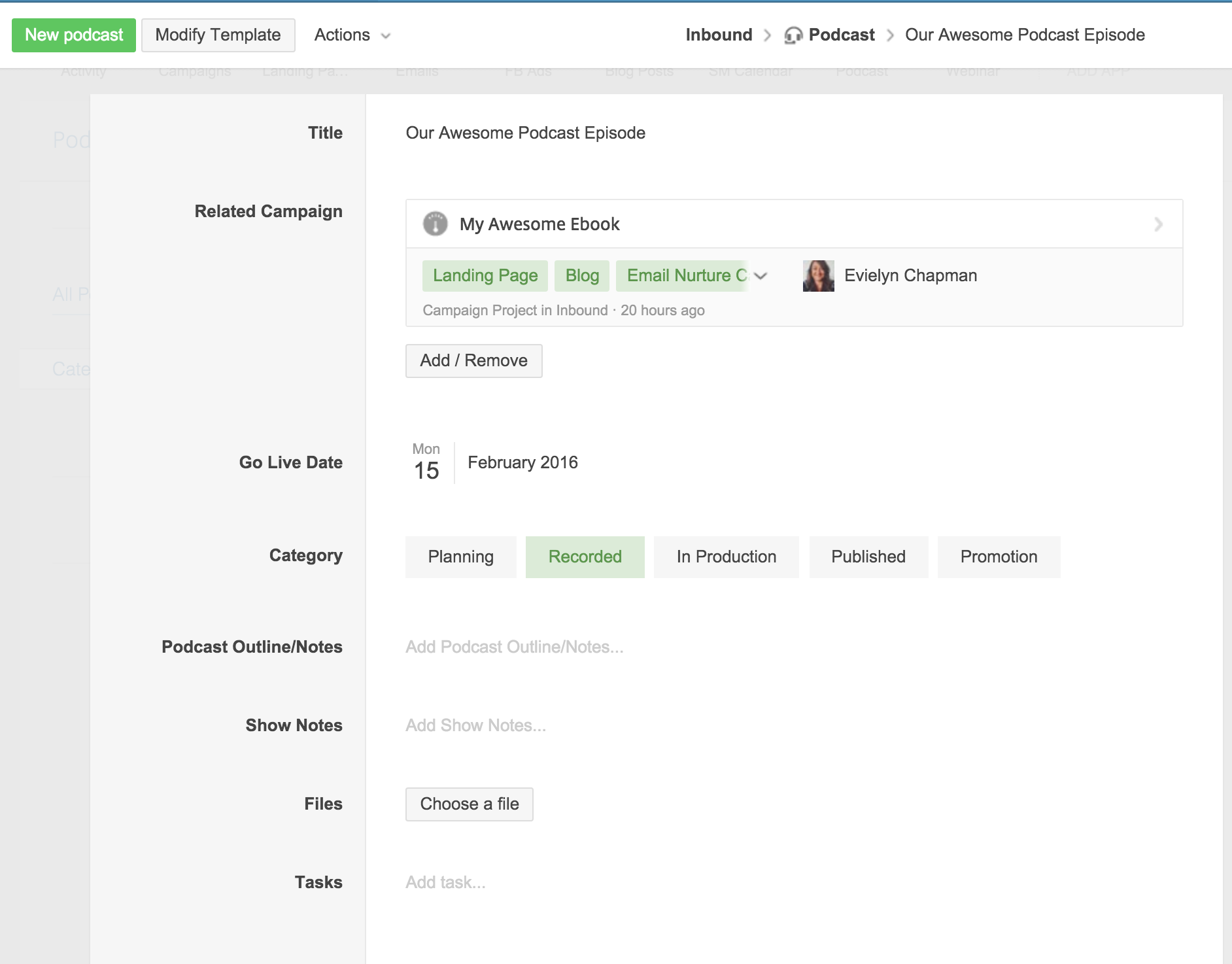
Task: Mark the podcast as Published
Action: 868,557
